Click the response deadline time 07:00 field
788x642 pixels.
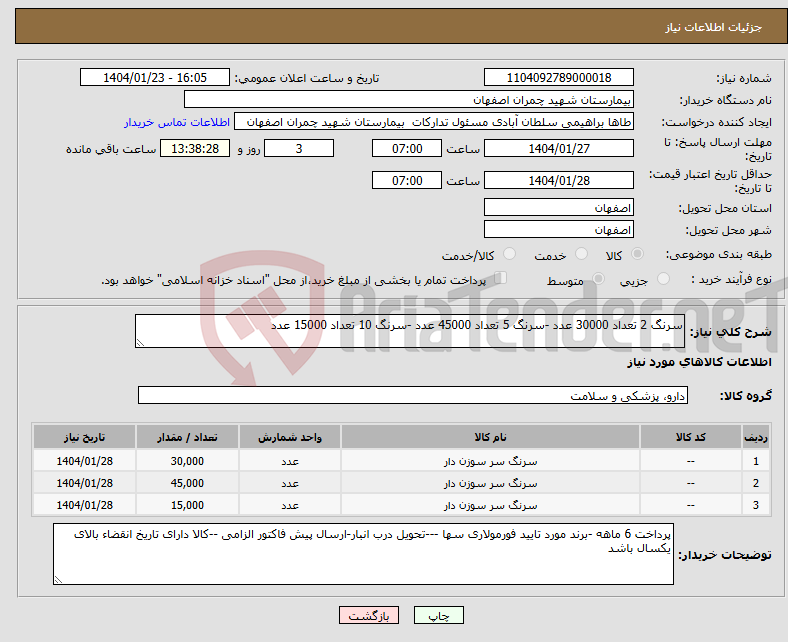(407, 148)
